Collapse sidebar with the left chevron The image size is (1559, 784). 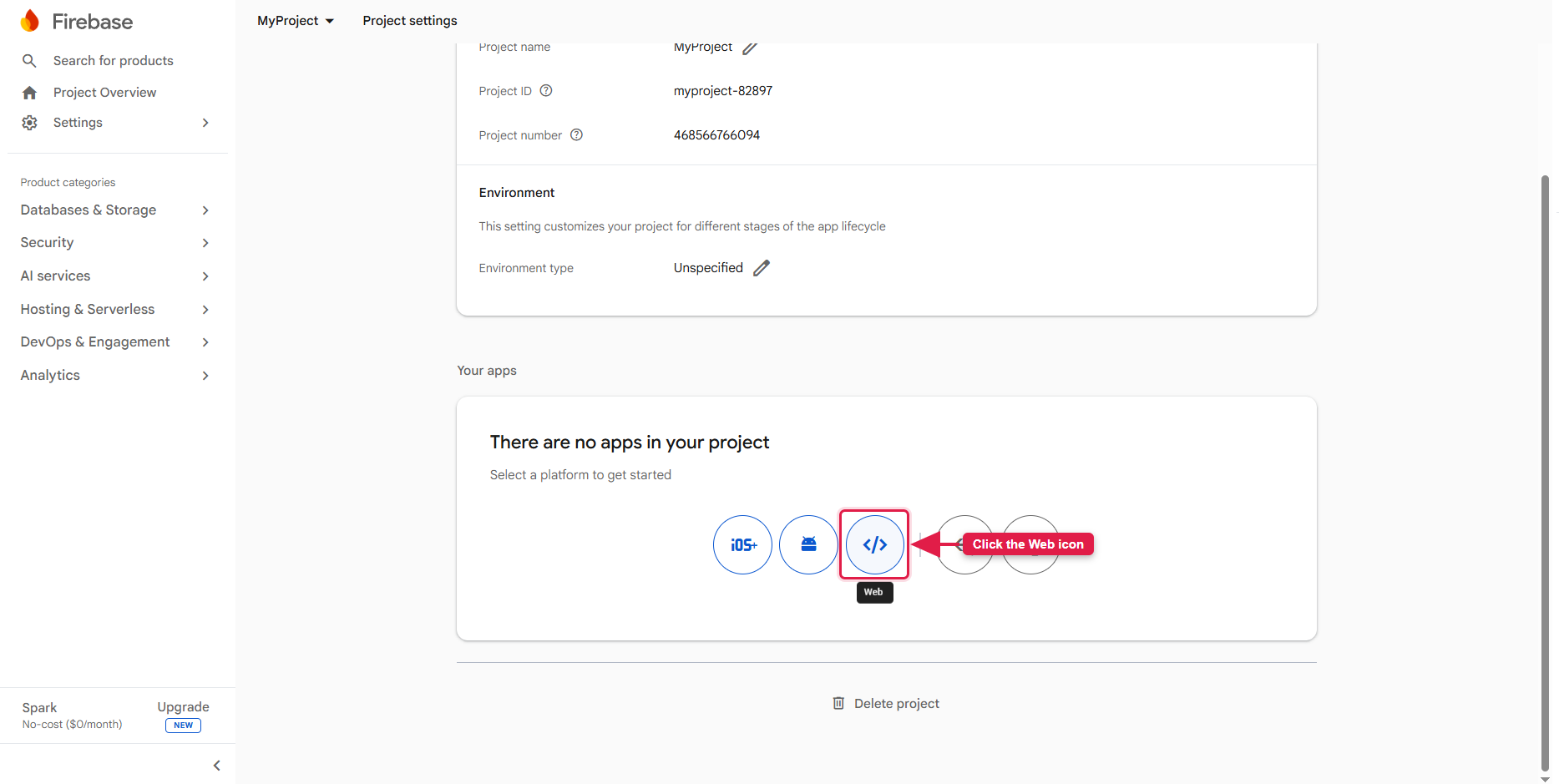[x=217, y=766]
